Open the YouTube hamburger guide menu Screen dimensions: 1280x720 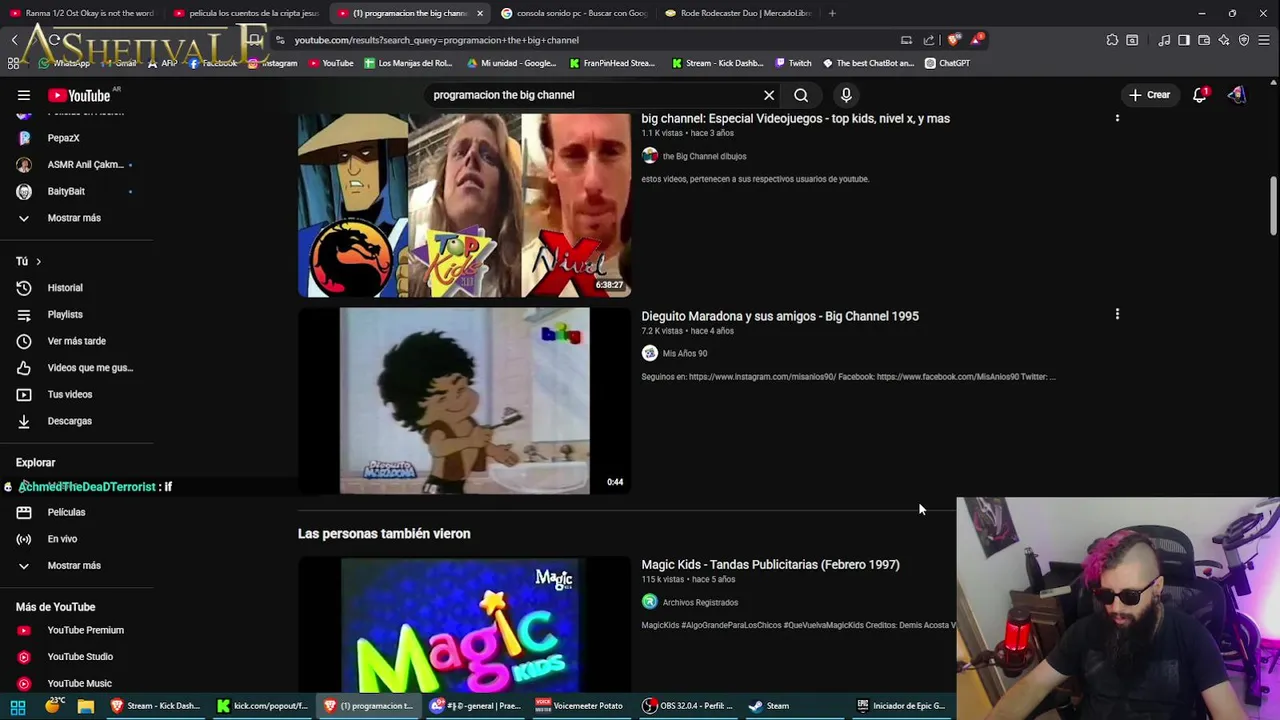24,95
